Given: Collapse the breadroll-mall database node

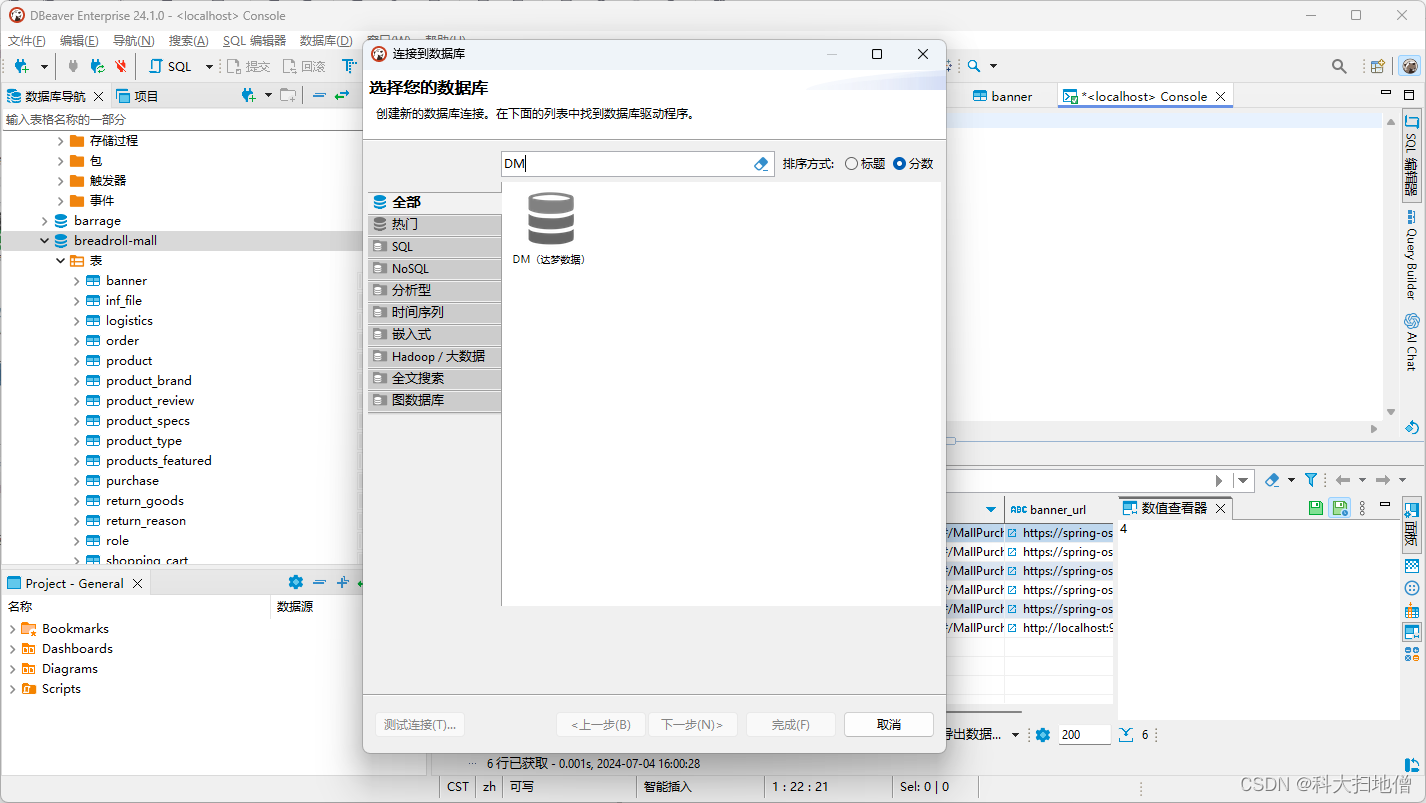Looking at the screenshot, I should [x=45, y=241].
